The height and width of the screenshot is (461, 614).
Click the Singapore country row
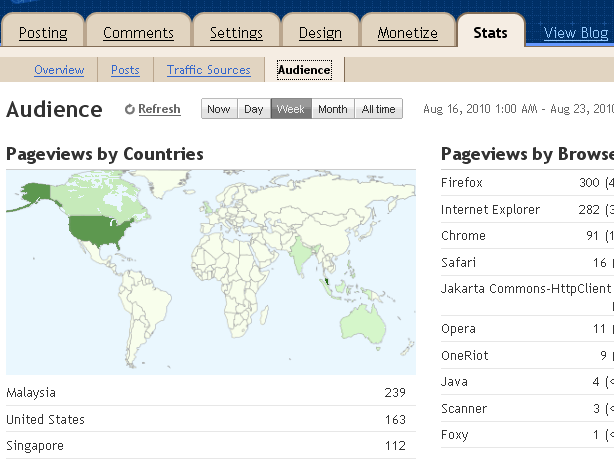[x=211, y=445]
